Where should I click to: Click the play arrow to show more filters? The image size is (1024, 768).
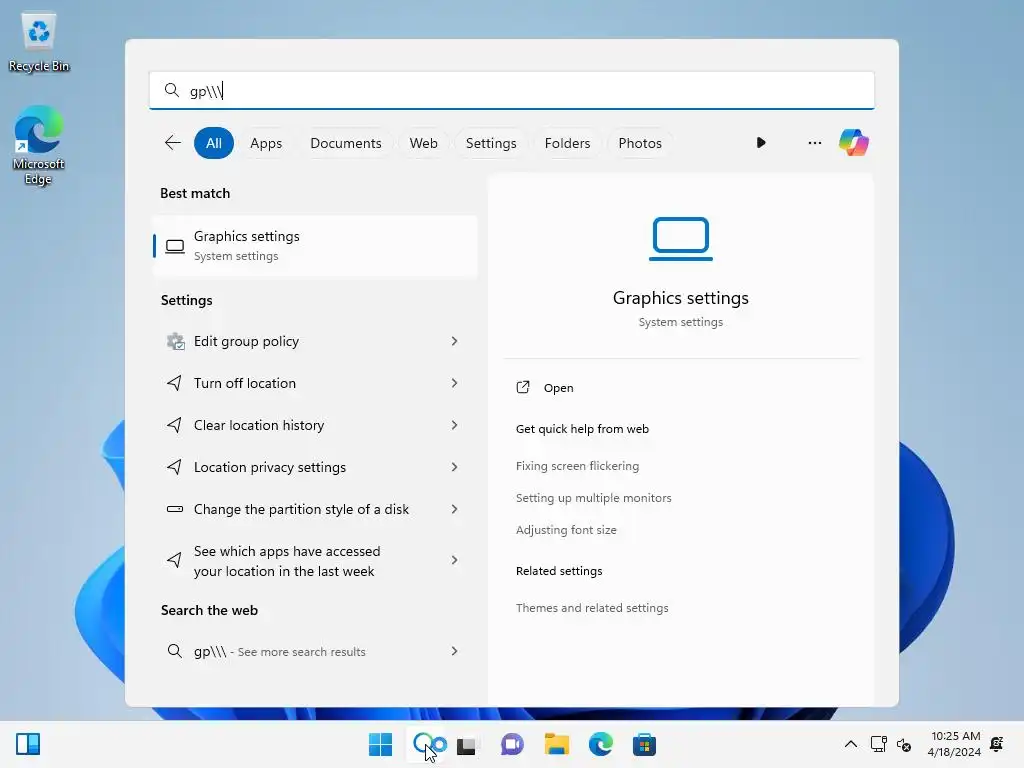click(761, 142)
